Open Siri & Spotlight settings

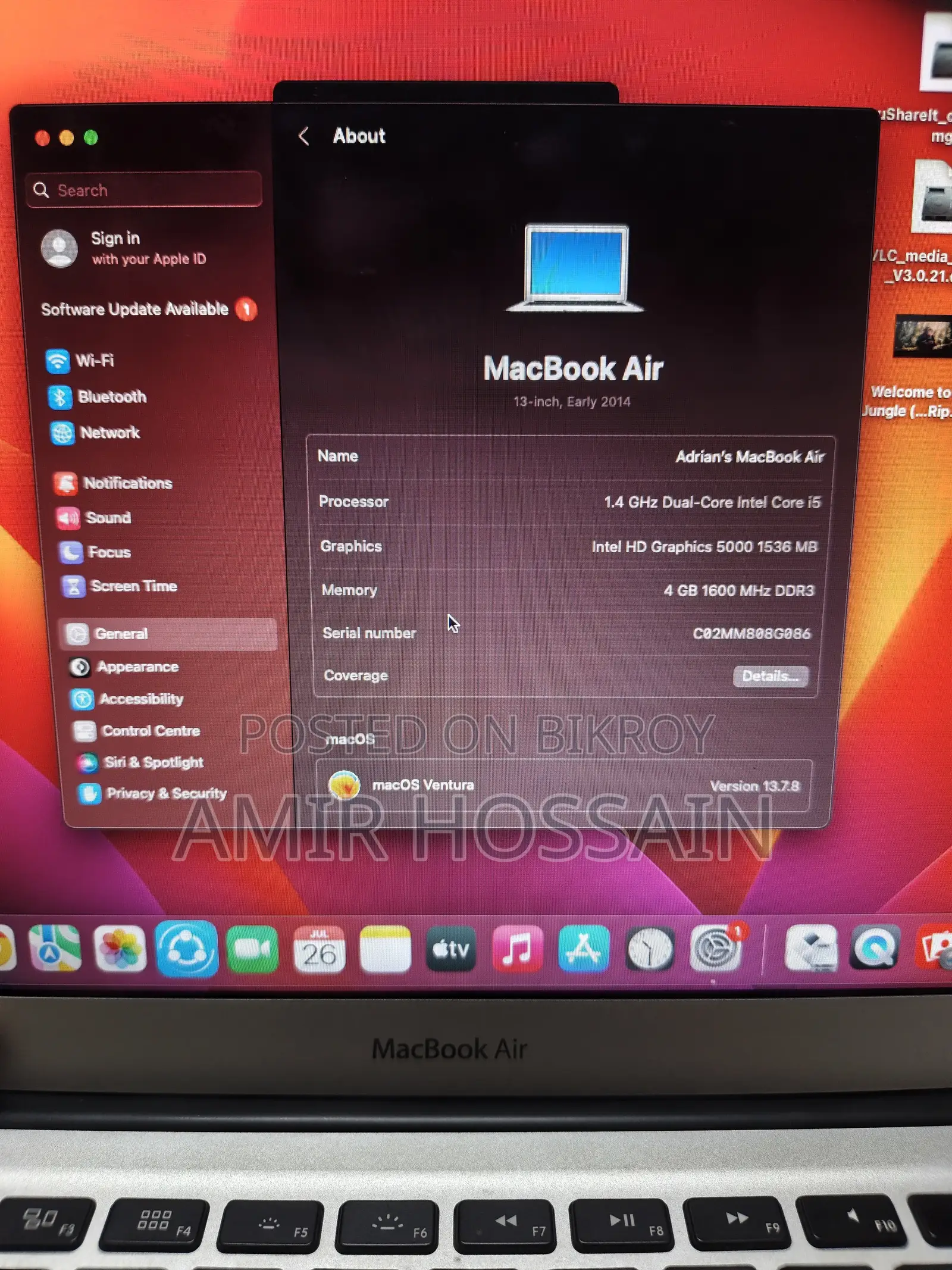click(140, 762)
